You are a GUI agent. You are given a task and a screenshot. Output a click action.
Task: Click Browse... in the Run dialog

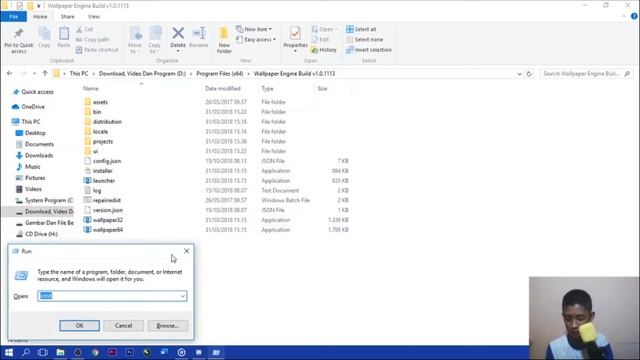[168, 326]
